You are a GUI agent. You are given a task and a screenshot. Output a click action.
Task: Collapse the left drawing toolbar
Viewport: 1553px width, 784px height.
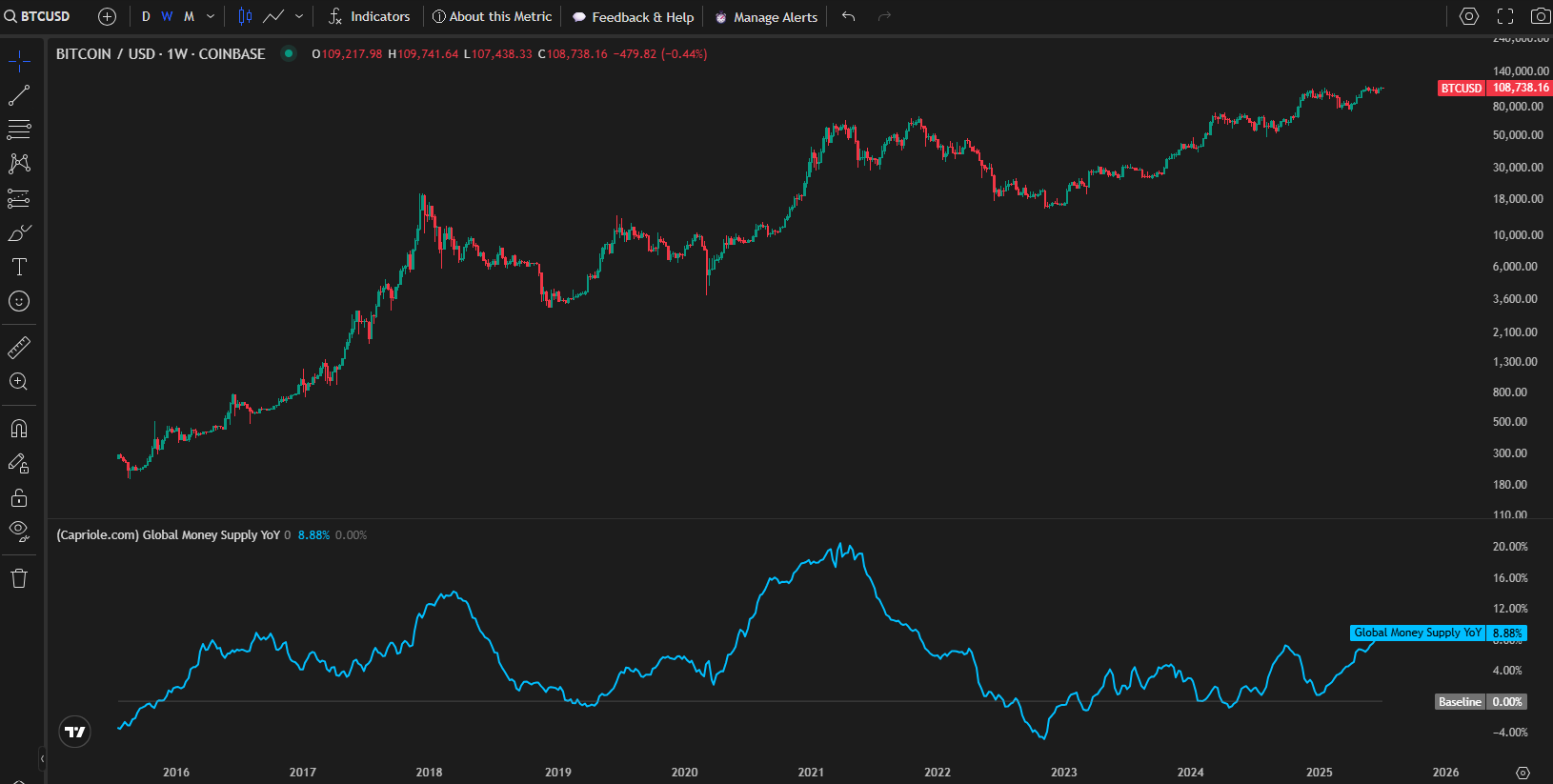tap(42, 758)
